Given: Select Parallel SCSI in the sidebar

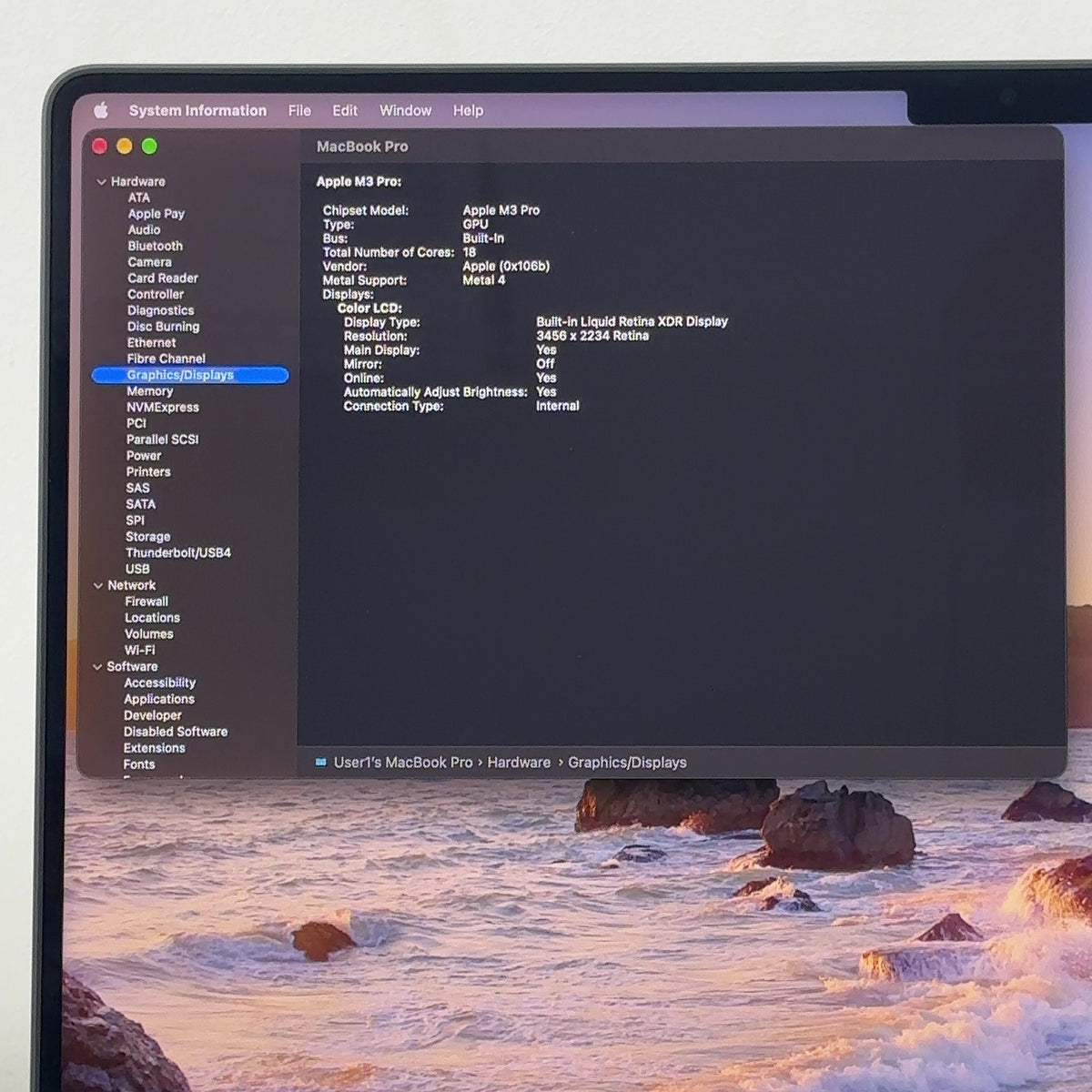Looking at the screenshot, I should 162,440.
